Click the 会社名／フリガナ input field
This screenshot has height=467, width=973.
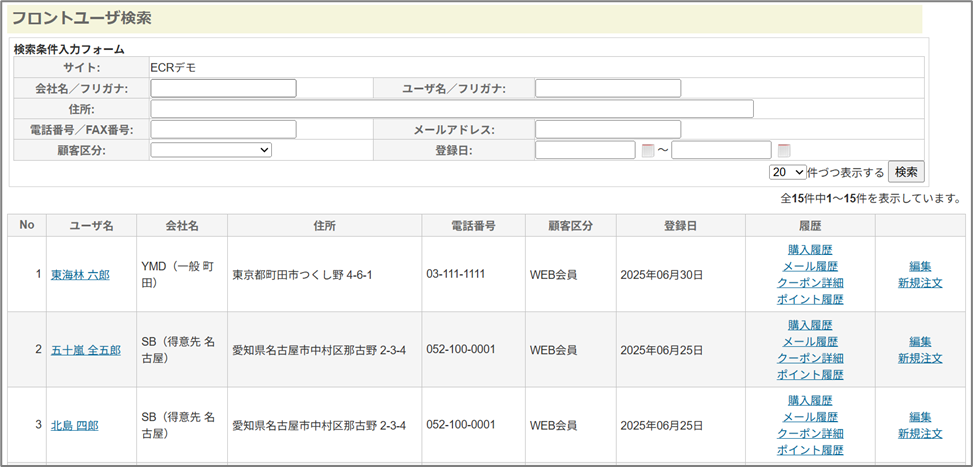[223, 88]
